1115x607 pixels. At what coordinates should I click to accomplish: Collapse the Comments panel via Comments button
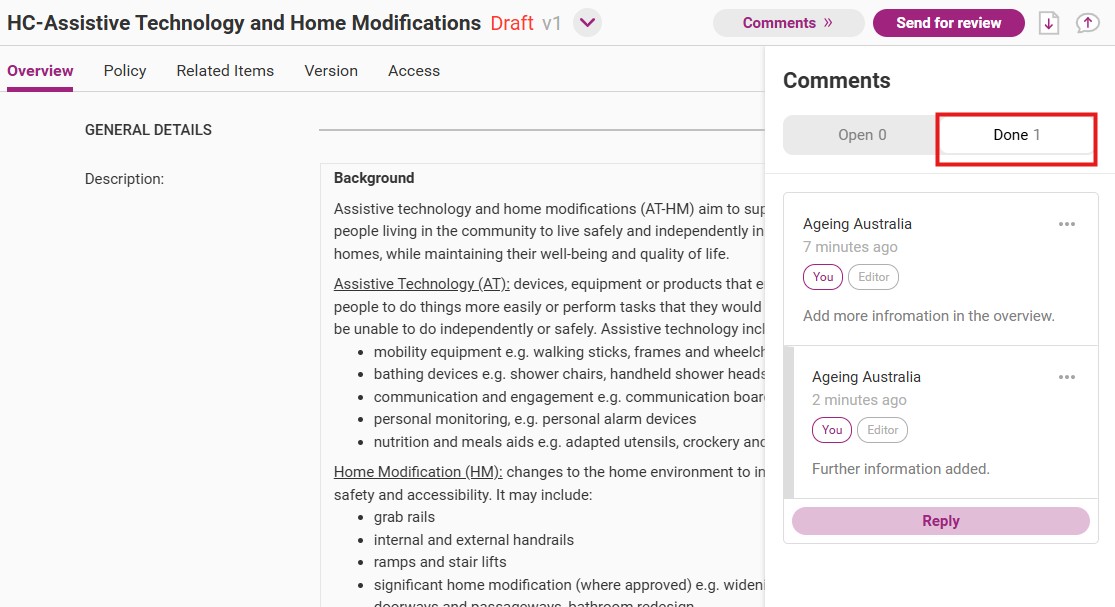click(788, 23)
